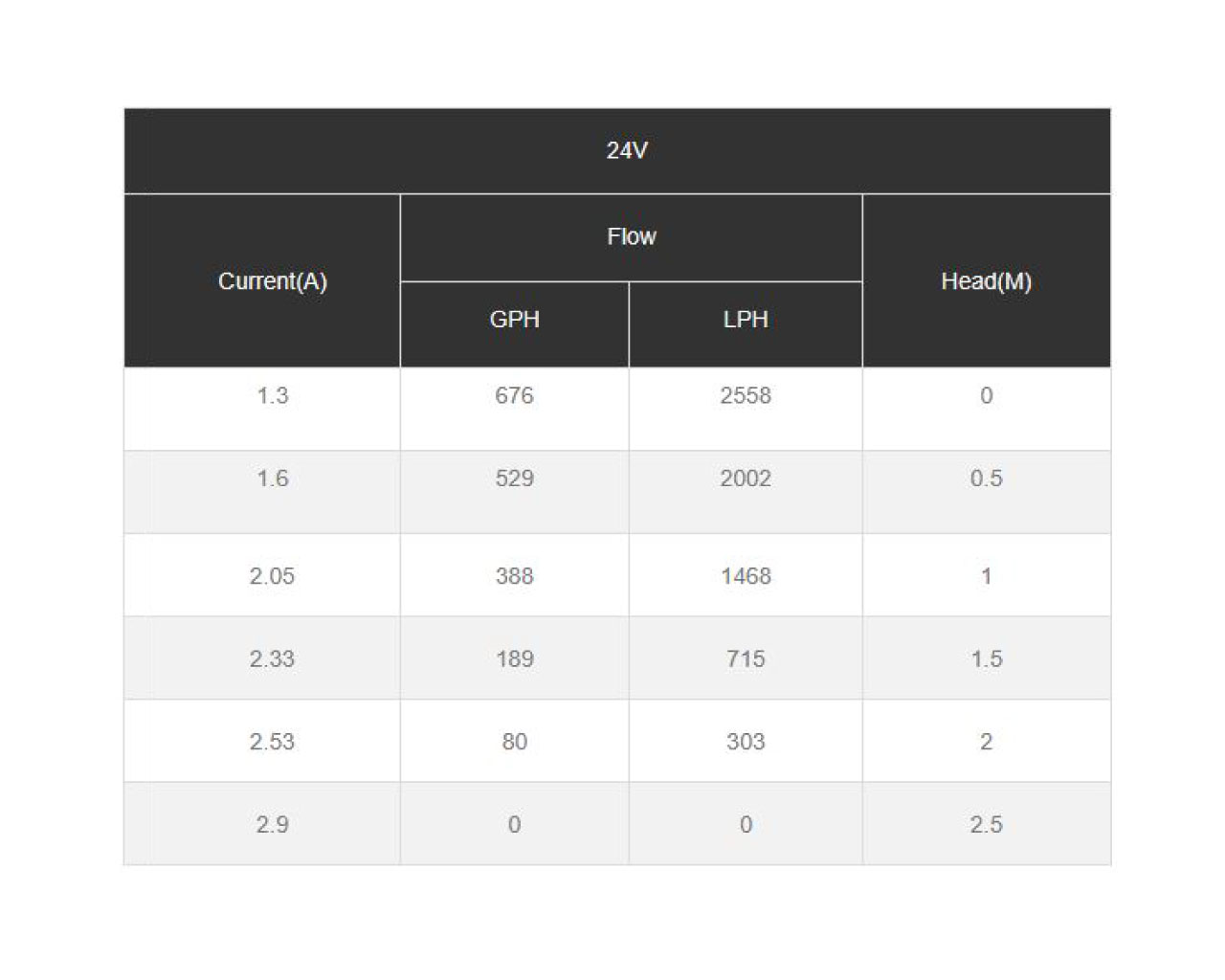Select the LPH value 715
This screenshot has width=1225, height=980.
(746, 658)
